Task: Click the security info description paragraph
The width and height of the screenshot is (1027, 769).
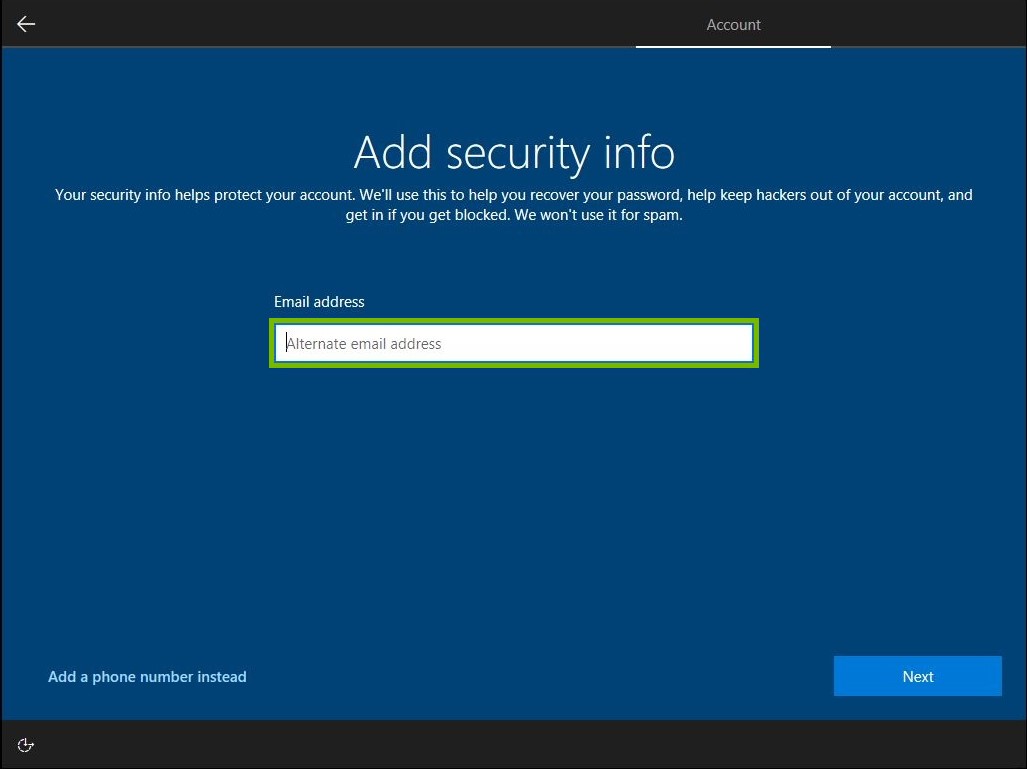Action: click(514, 204)
